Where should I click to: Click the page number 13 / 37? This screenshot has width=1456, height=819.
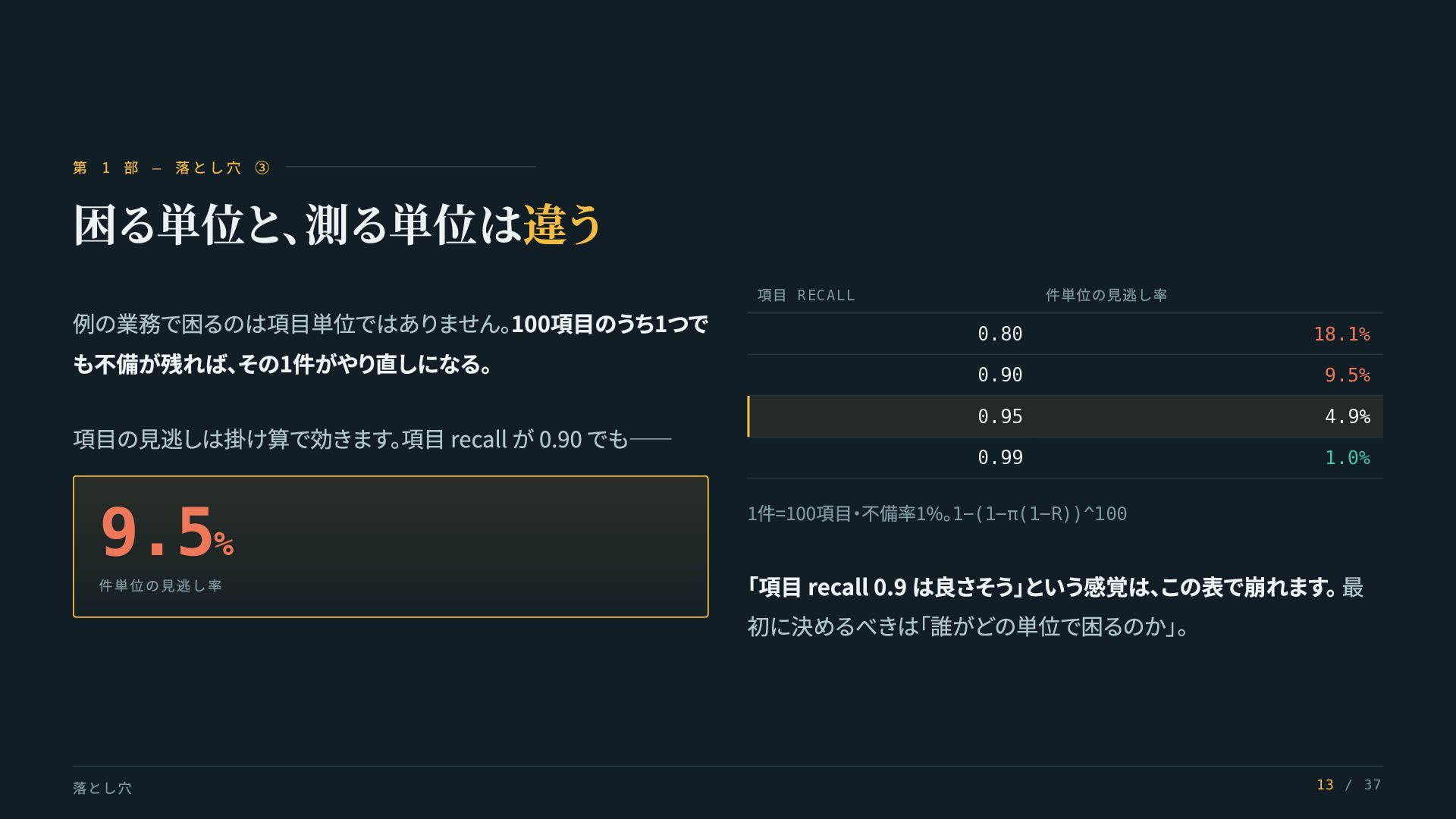[1349, 785]
